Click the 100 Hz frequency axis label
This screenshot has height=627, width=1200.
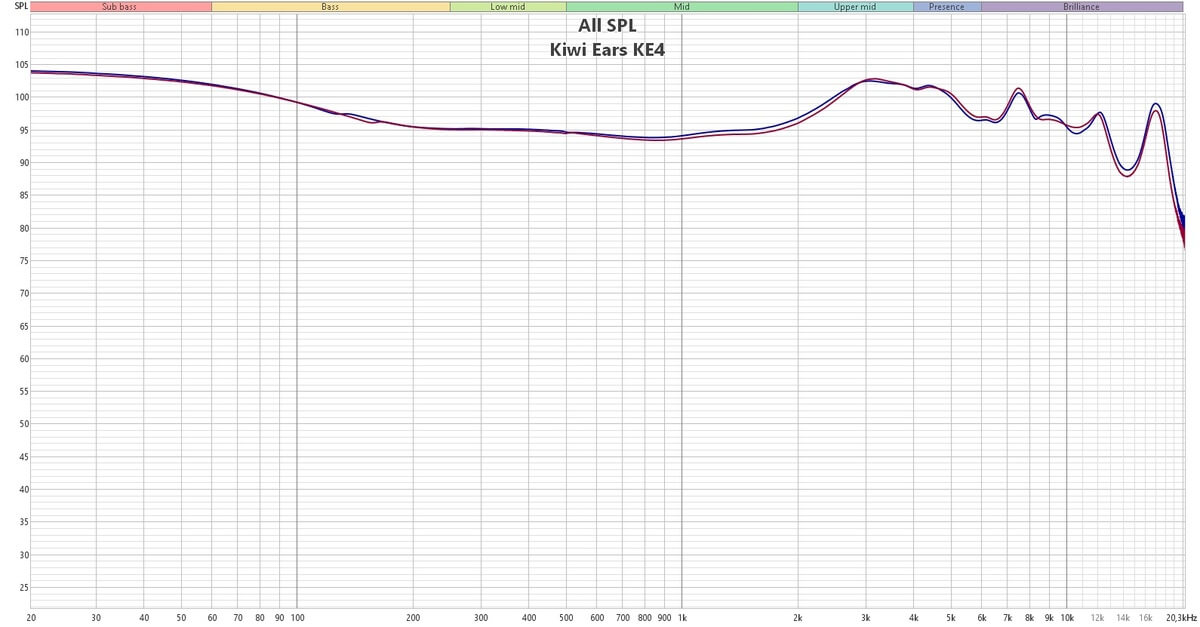click(296, 619)
